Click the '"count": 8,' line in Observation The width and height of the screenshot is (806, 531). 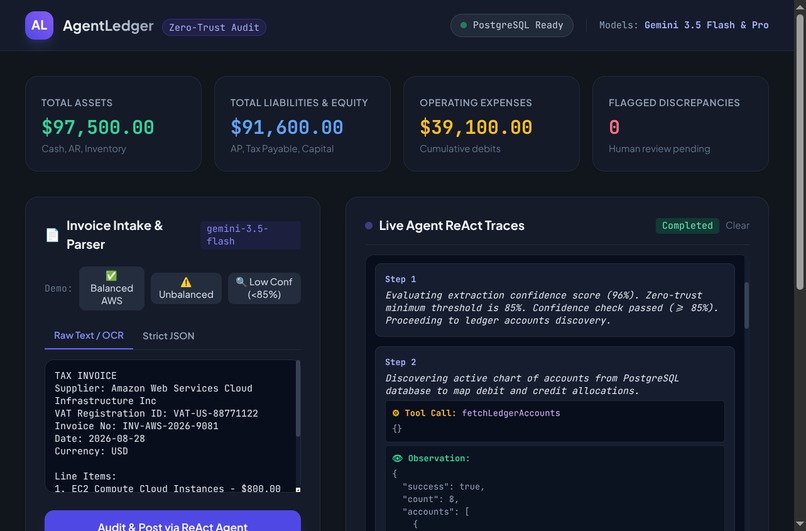click(x=430, y=499)
